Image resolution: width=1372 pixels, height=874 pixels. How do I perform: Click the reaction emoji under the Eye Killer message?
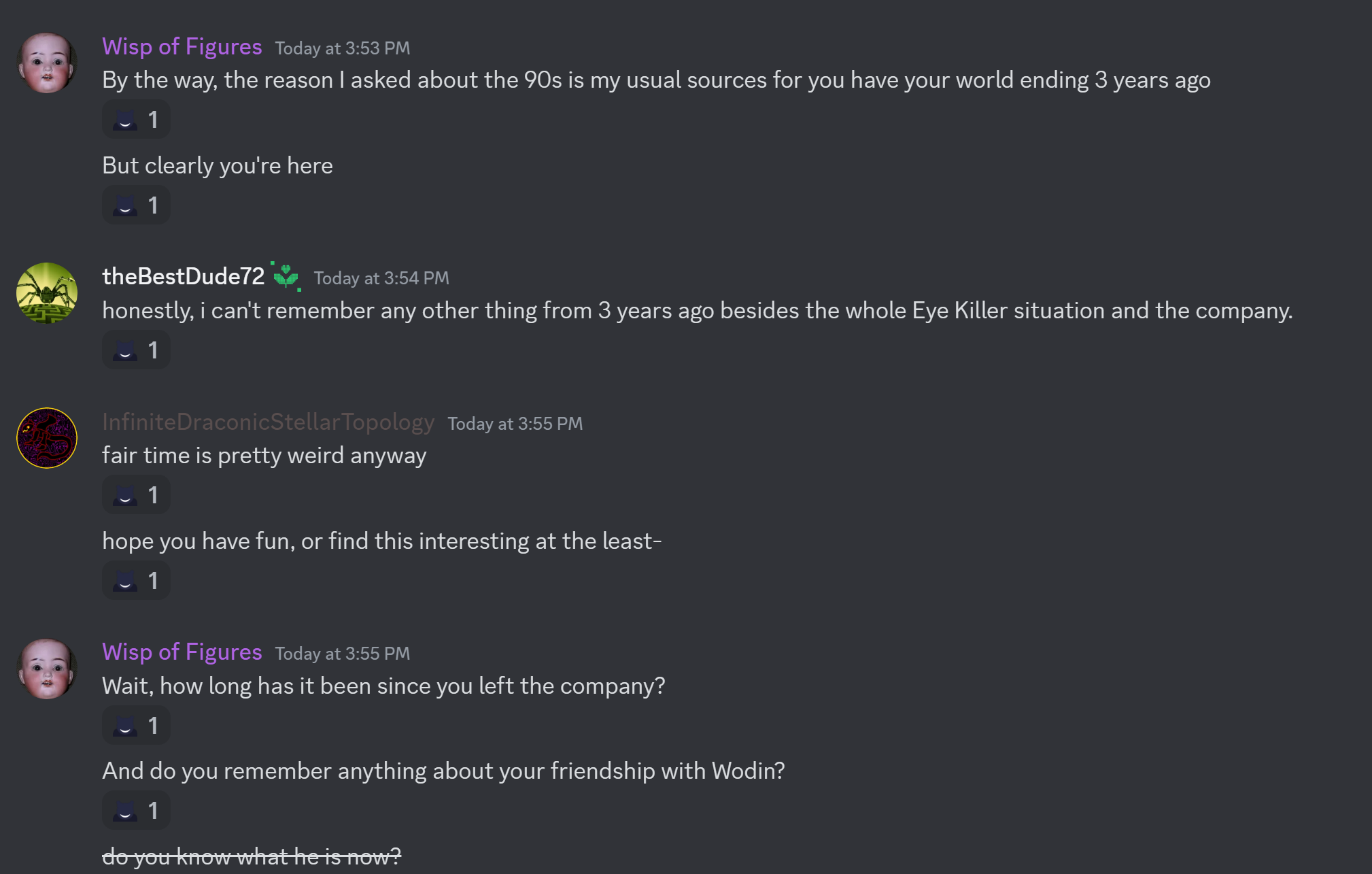coord(126,351)
